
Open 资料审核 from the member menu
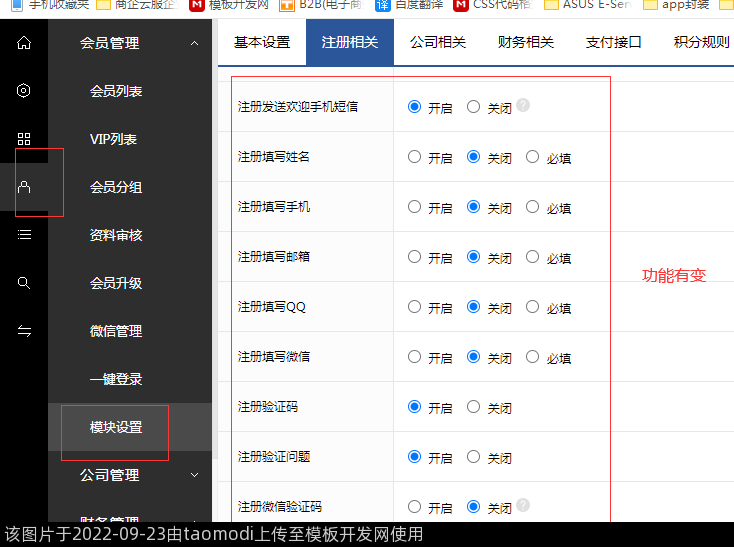[x=116, y=235]
